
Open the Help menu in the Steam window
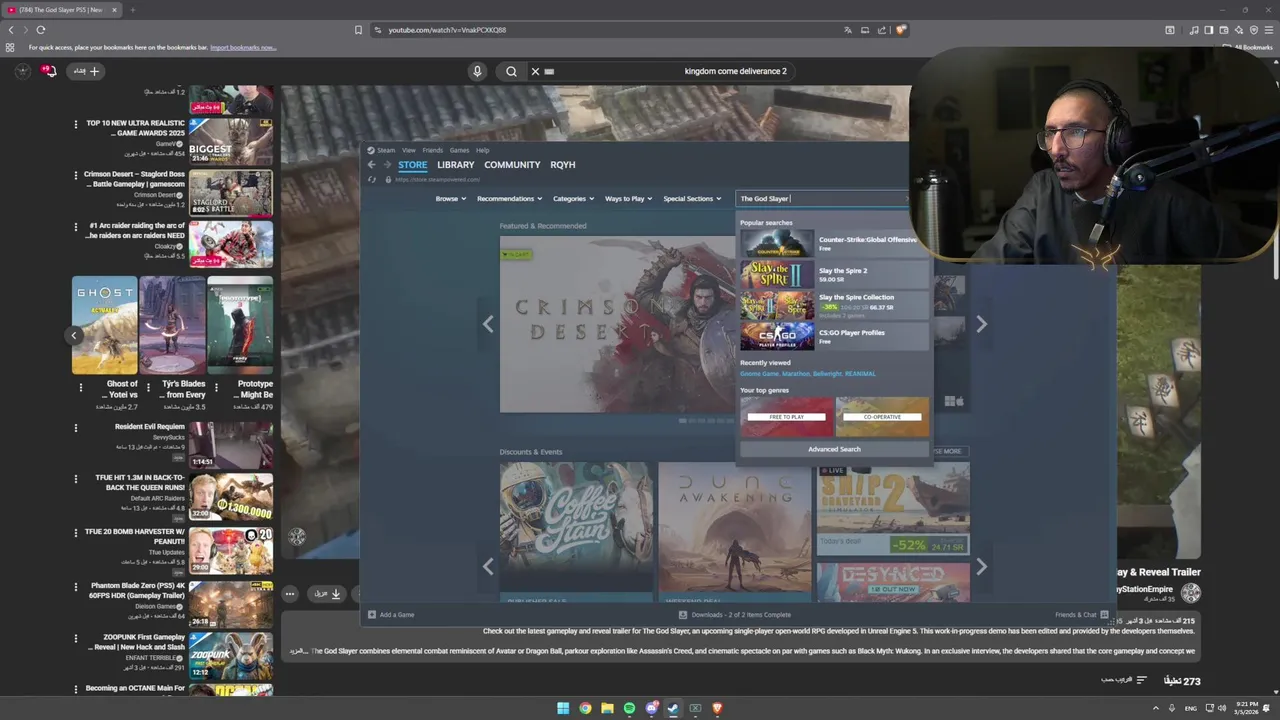(x=482, y=150)
